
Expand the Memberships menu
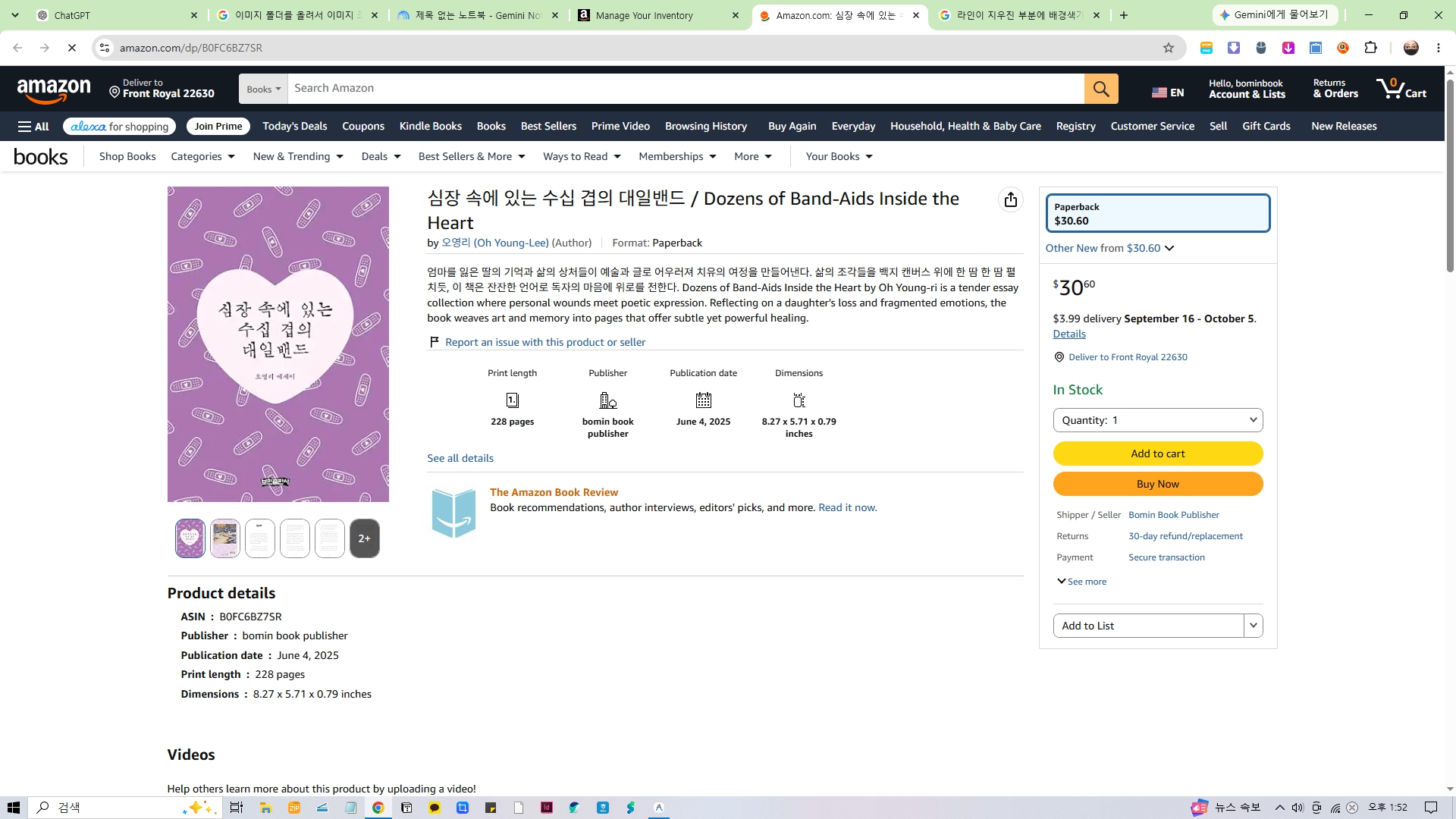[677, 156]
